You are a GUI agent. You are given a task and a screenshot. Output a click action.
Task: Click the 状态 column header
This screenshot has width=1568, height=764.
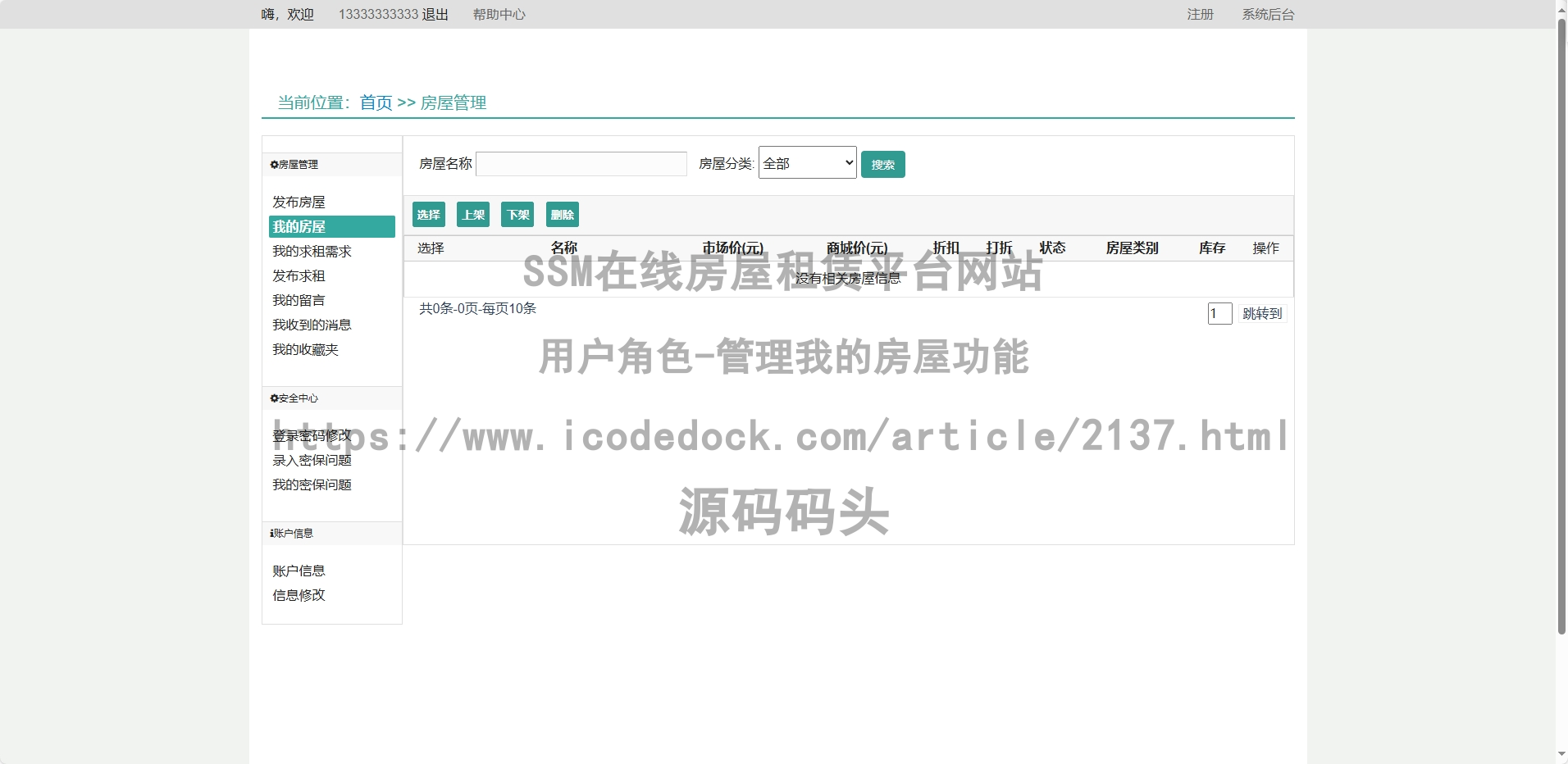tap(1053, 248)
